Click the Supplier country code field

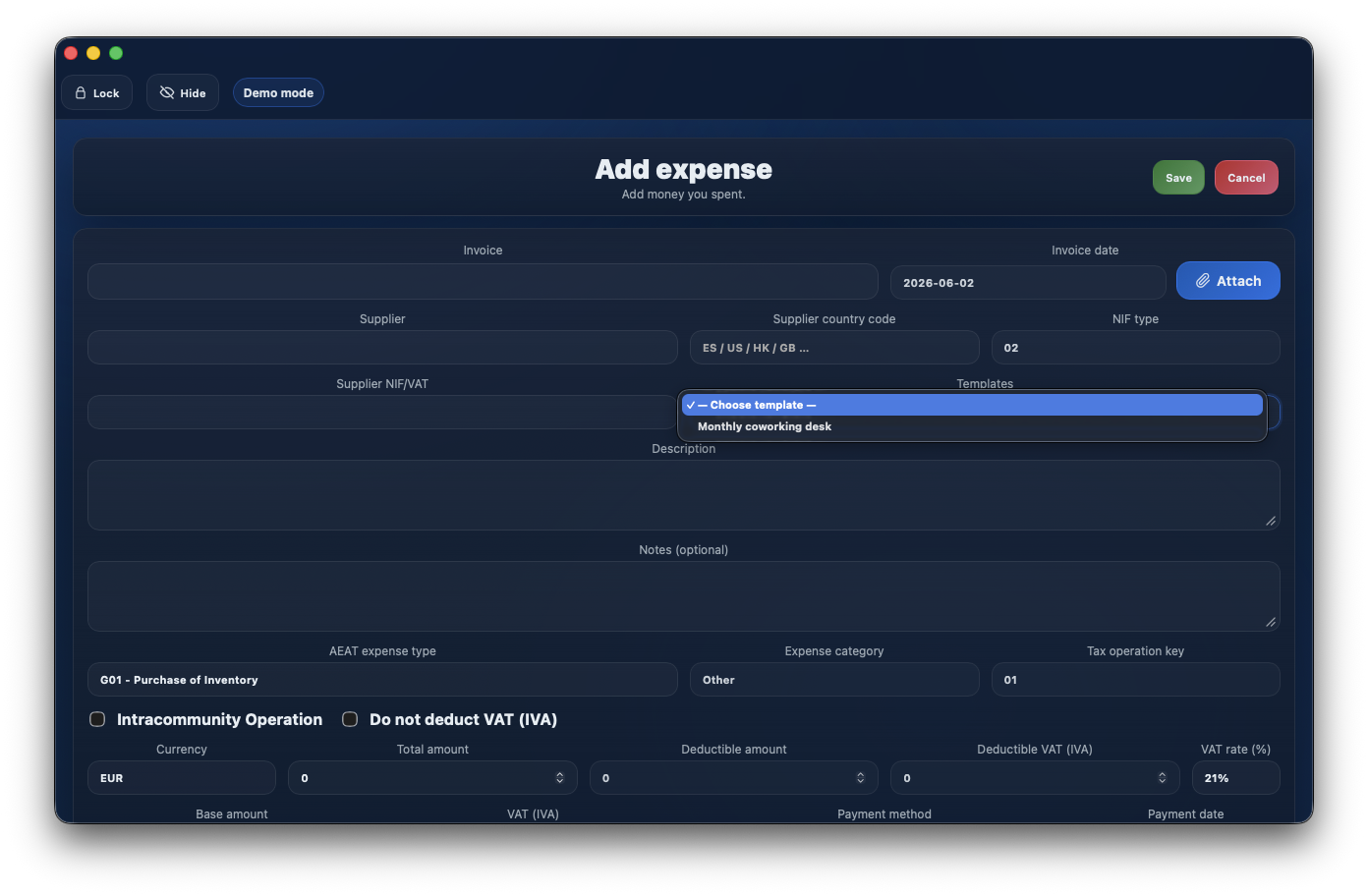point(834,348)
